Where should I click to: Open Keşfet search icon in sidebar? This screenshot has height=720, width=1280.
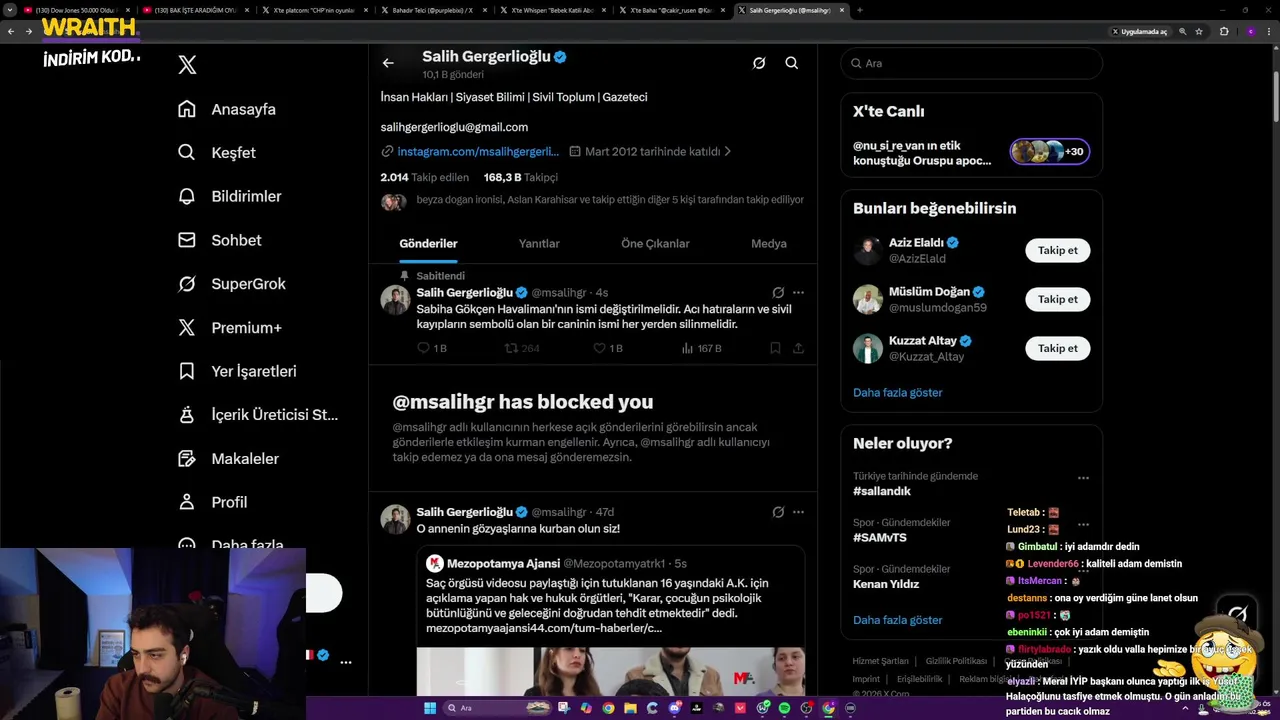coord(187,153)
